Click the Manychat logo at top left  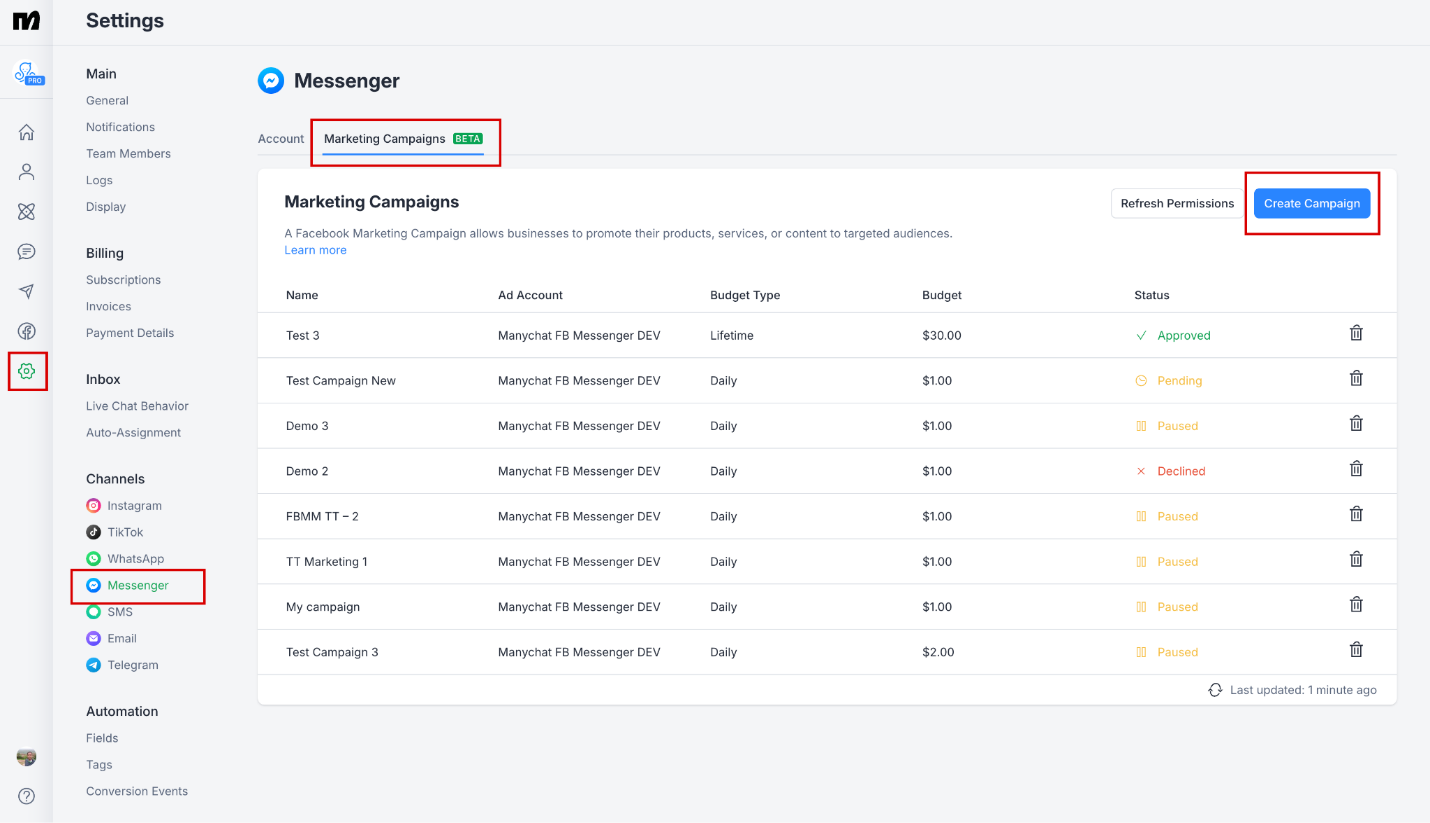pyautogui.click(x=27, y=21)
